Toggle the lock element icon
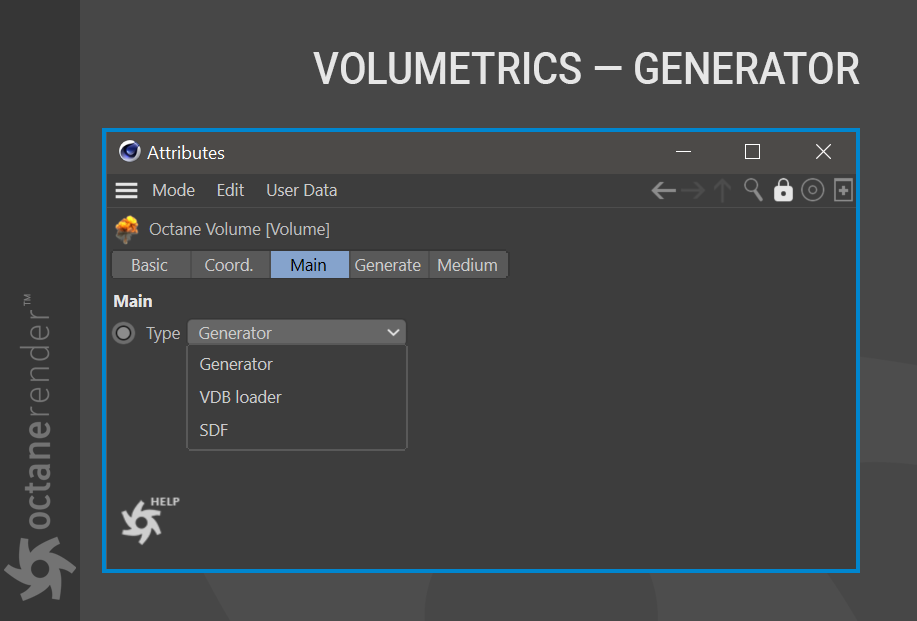The width and height of the screenshot is (917, 621). tap(783, 190)
